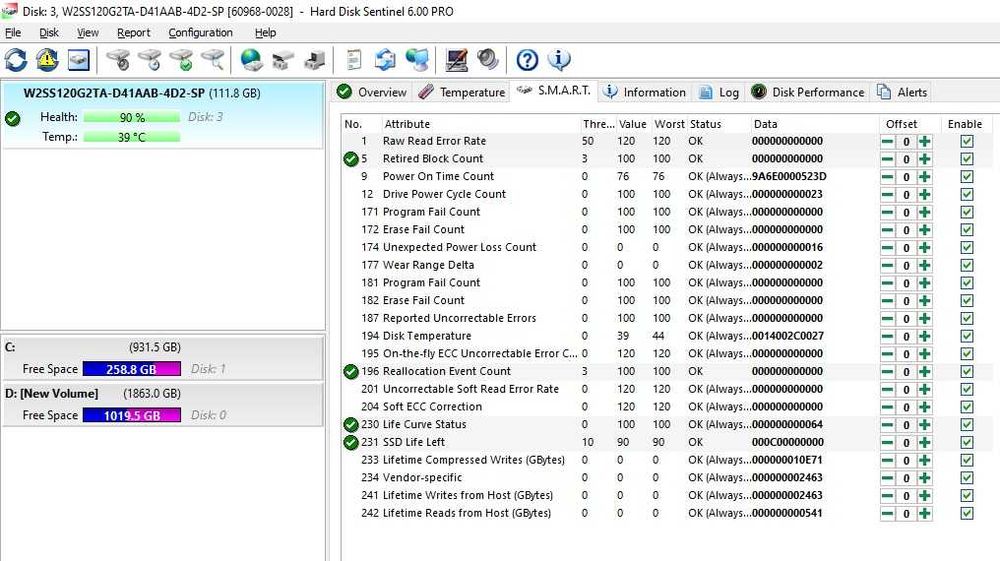Image resolution: width=1000 pixels, height=561 pixels.
Task: Click the laptop configuration toolbar icon
Action: [x=457, y=60]
